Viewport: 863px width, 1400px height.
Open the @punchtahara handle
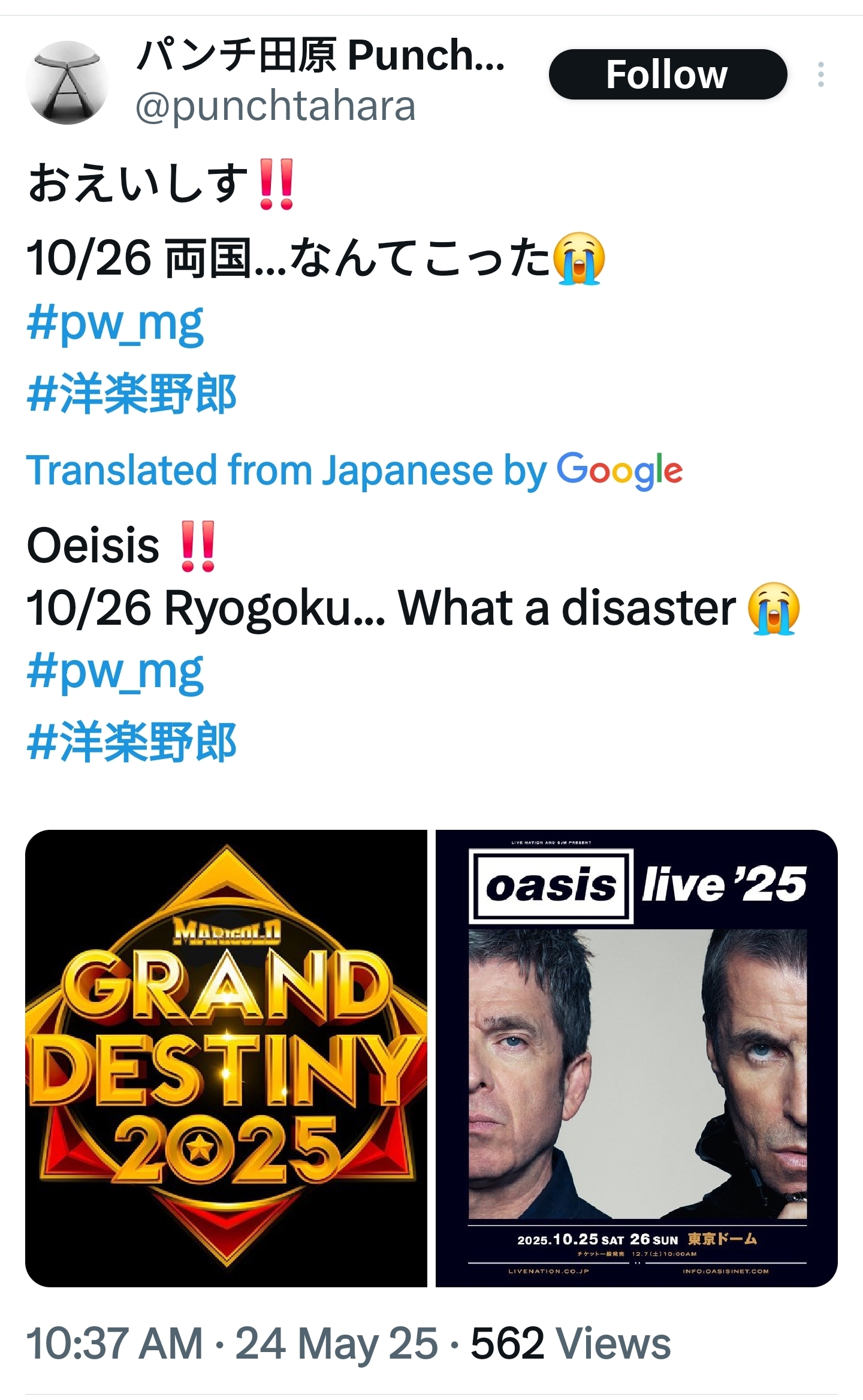(x=275, y=106)
